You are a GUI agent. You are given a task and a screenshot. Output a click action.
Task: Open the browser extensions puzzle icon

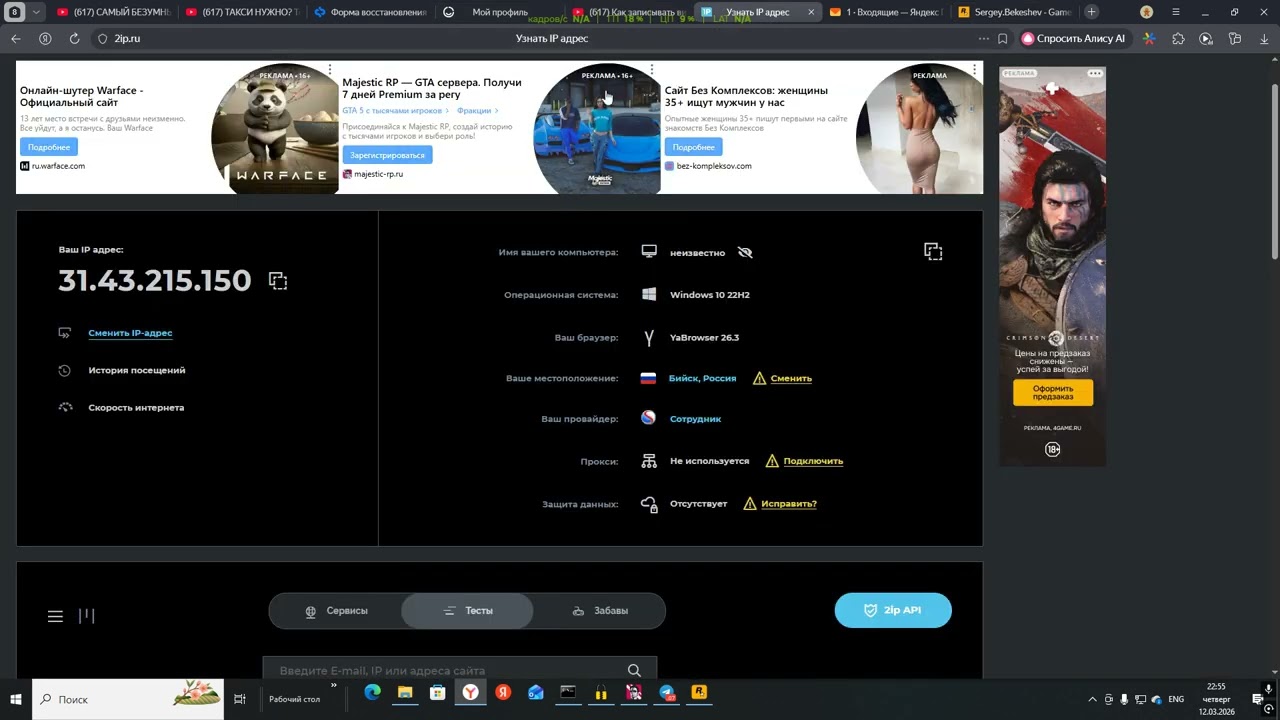click(1178, 39)
